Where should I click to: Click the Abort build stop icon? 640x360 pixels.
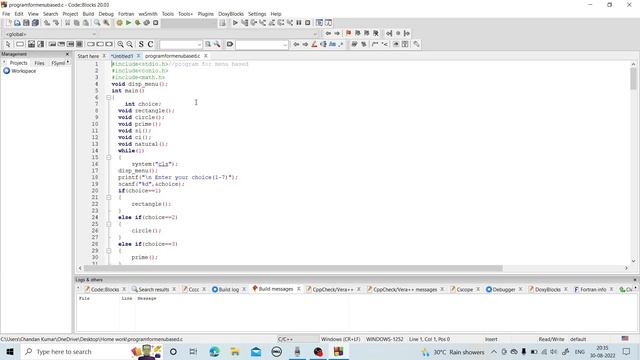tap(156, 23)
